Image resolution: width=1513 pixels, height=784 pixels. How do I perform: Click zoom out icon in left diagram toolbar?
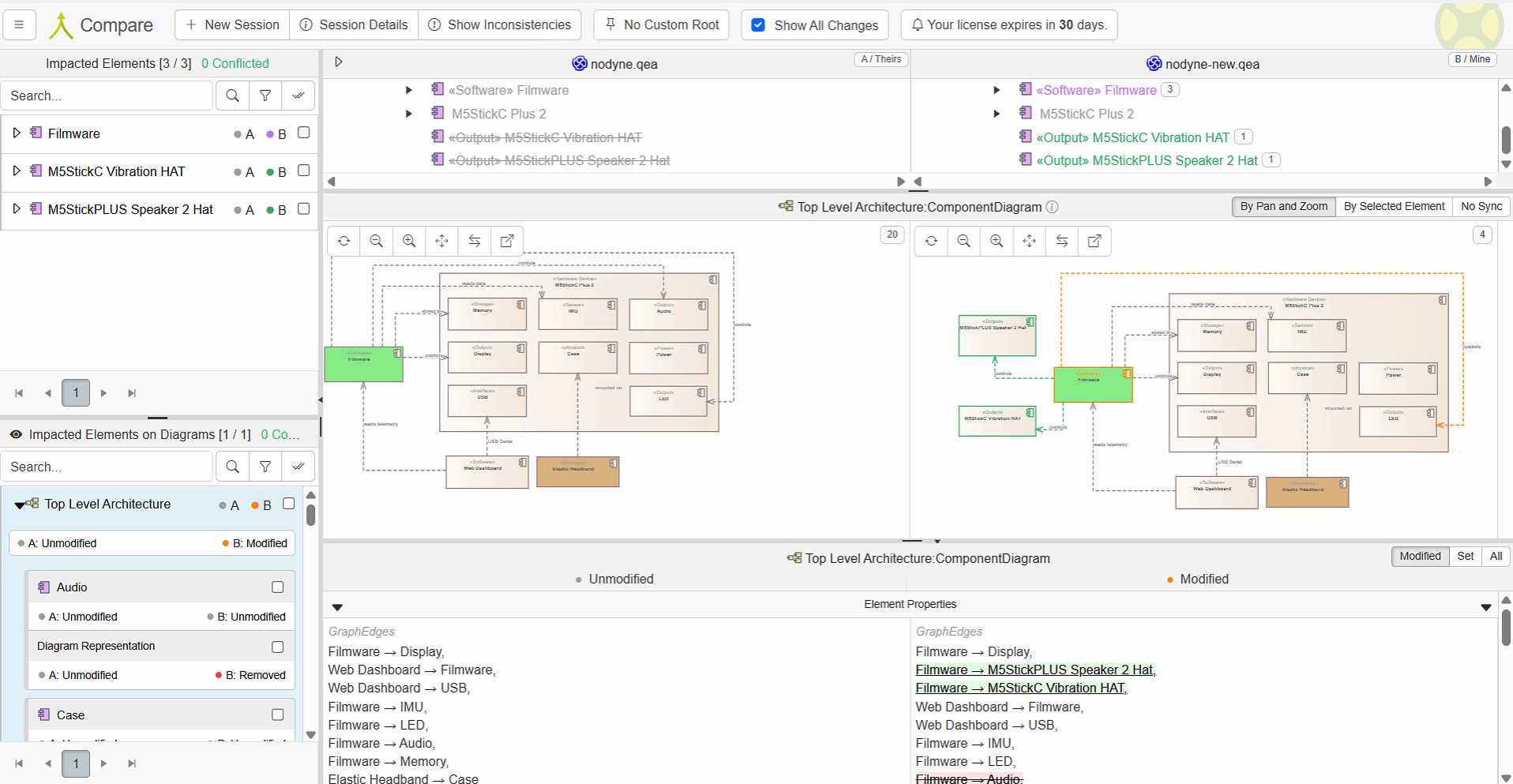click(x=377, y=241)
